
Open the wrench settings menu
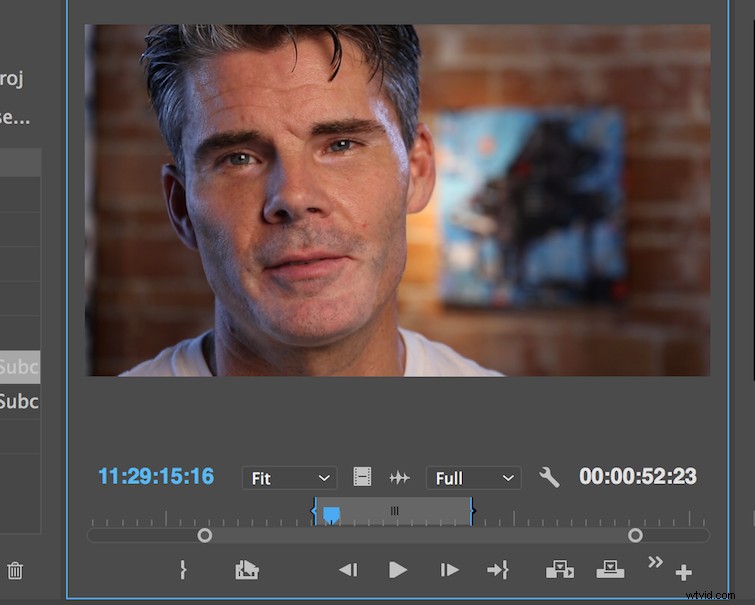click(x=549, y=477)
